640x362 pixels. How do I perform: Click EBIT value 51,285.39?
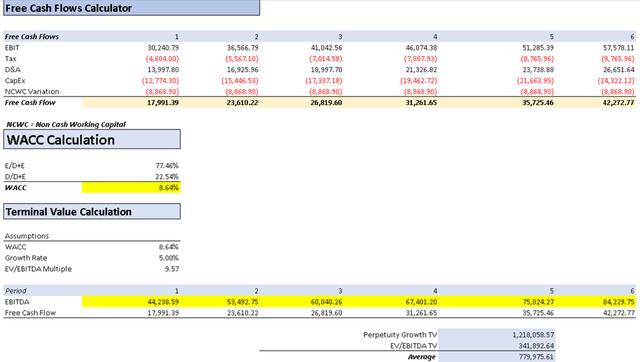[x=538, y=48]
